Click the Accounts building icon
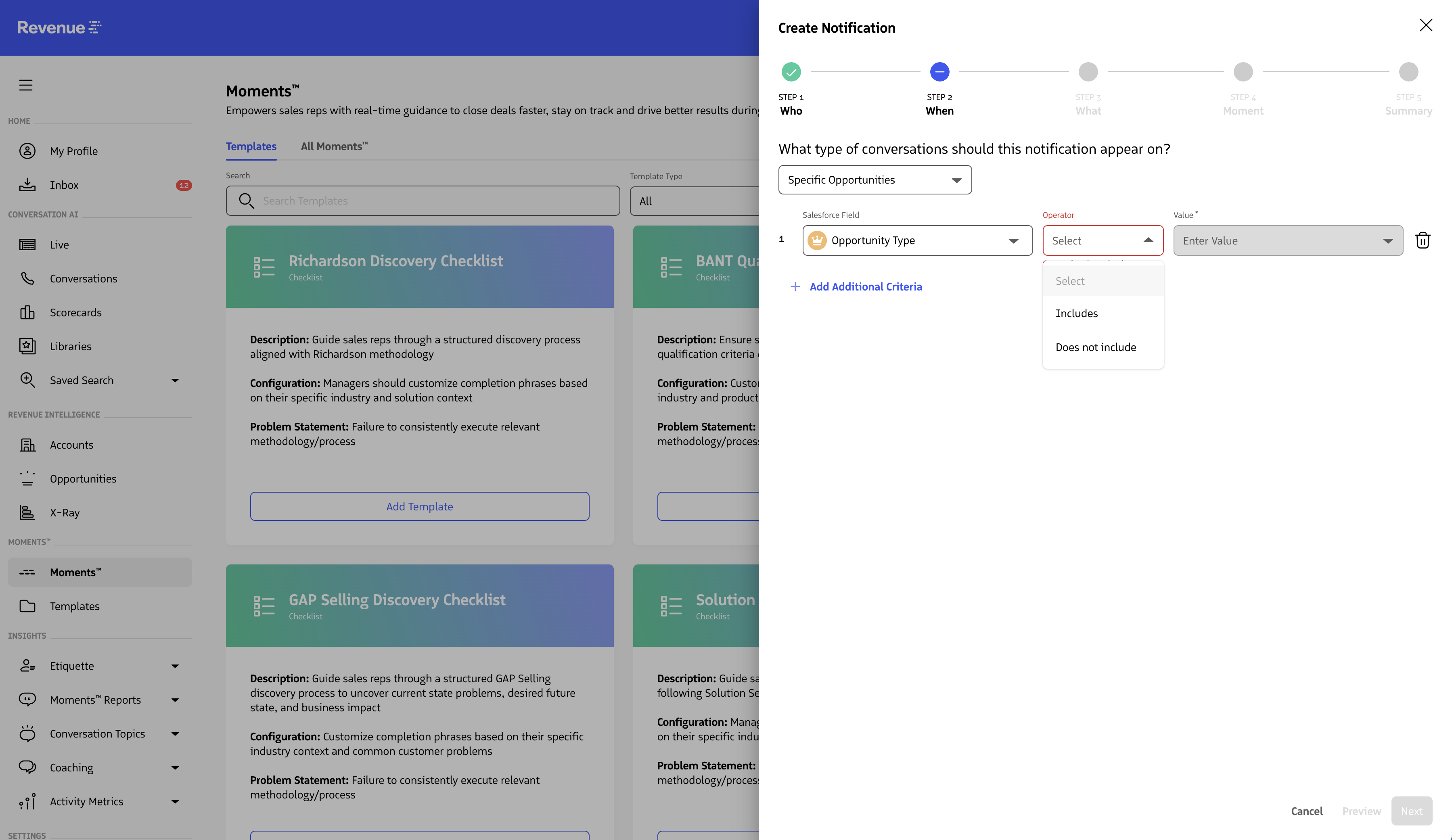 pyautogui.click(x=27, y=445)
